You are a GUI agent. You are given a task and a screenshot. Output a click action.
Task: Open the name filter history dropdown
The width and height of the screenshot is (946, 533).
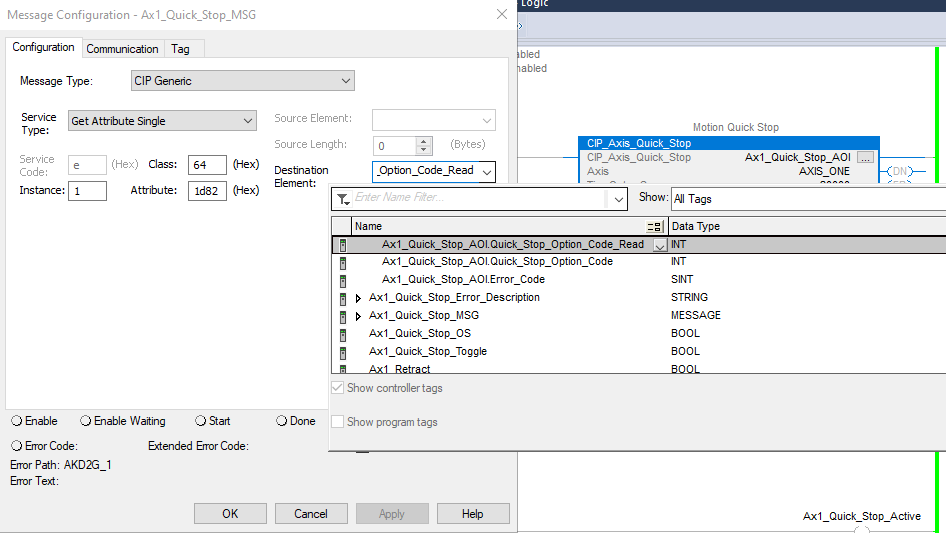point(618,199)
